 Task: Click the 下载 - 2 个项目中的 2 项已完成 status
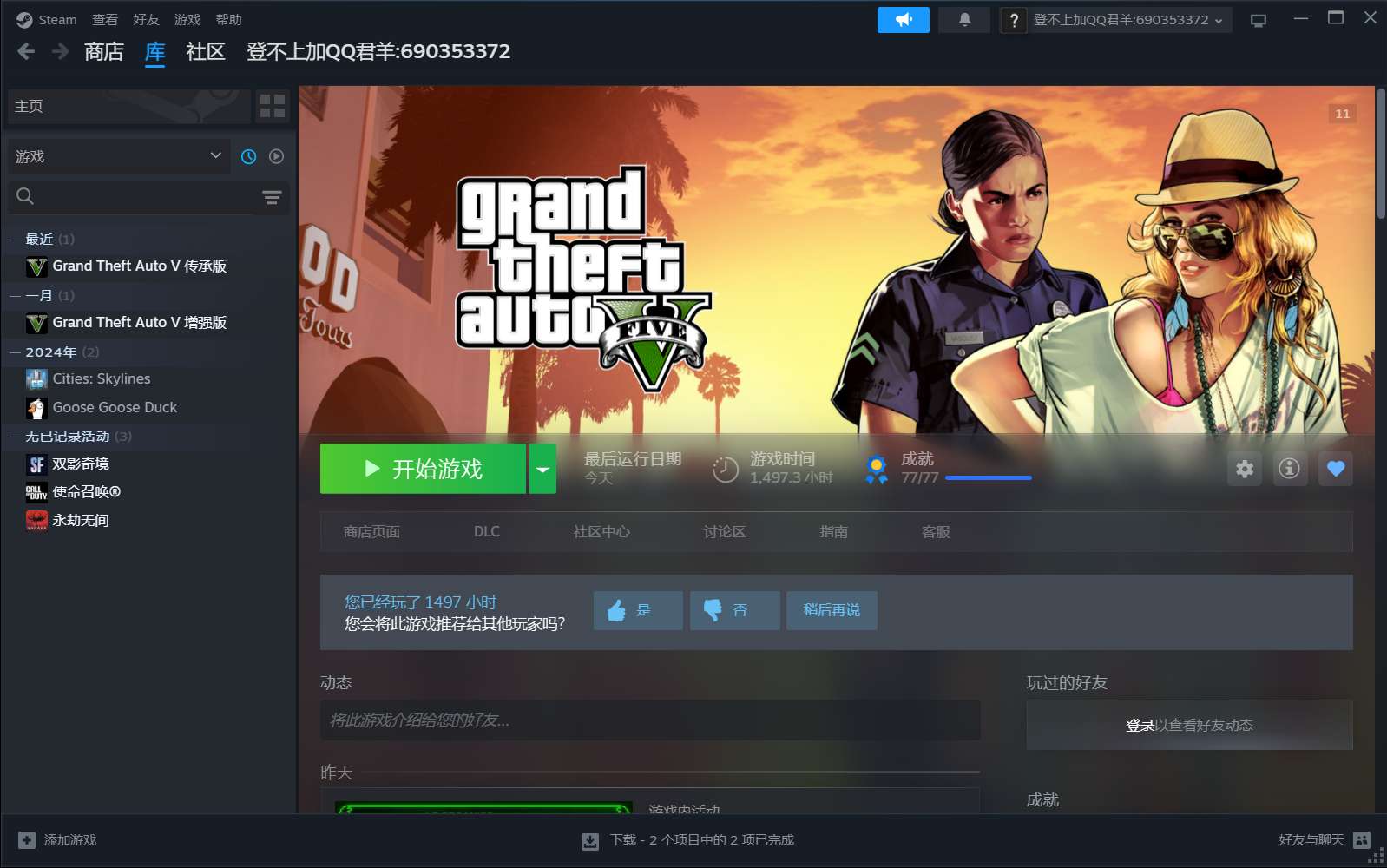pyautogui.click(x=702, y=840)
